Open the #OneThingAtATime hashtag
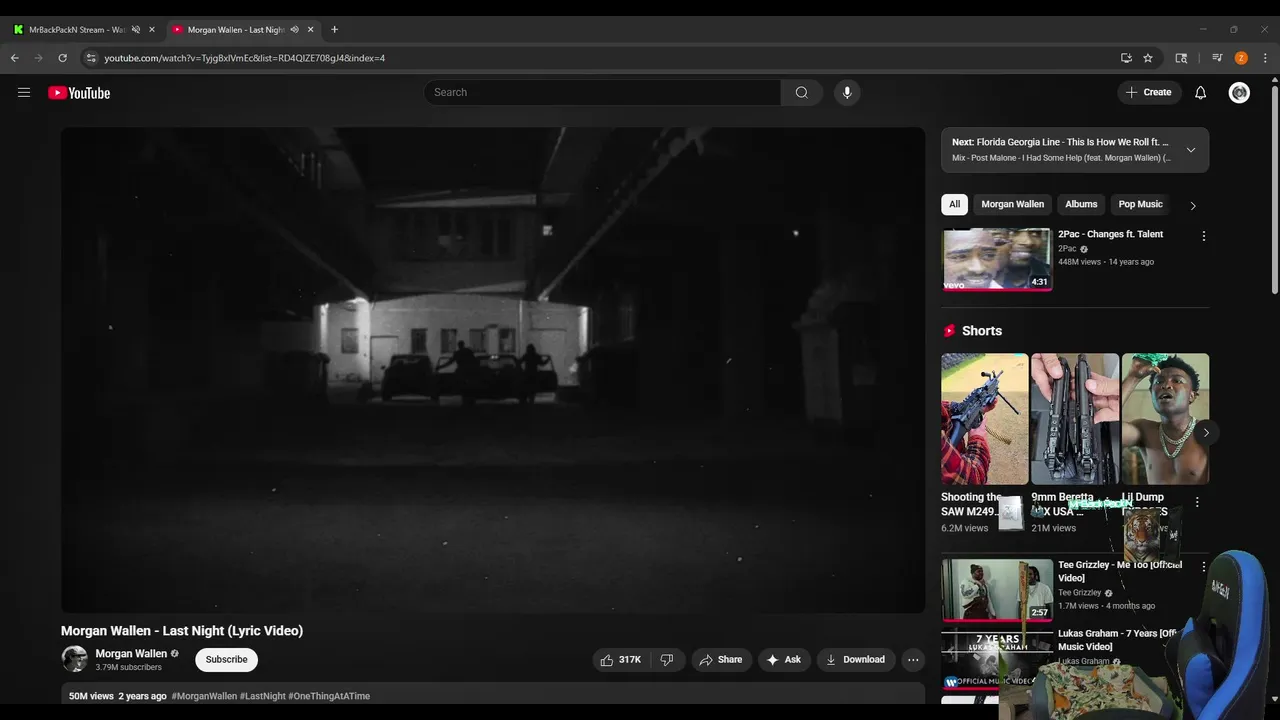Image resolution: width=1280 pixels, height=720 pixels. point(329,696)
